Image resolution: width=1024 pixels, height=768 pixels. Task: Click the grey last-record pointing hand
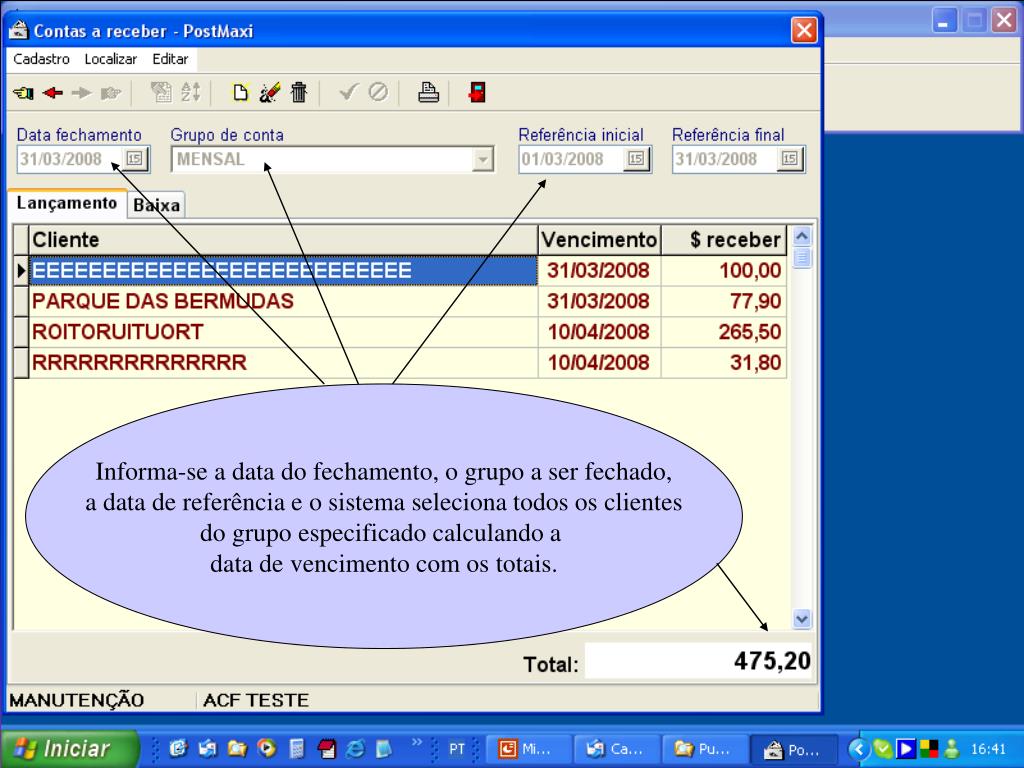(111, 93)
